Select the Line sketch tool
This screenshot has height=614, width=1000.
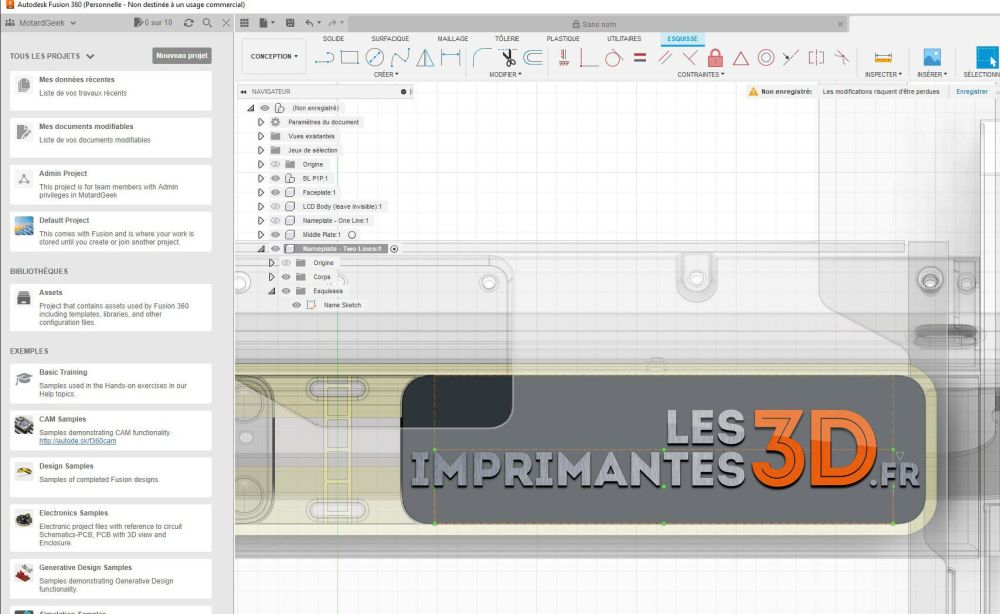[324, 58]
